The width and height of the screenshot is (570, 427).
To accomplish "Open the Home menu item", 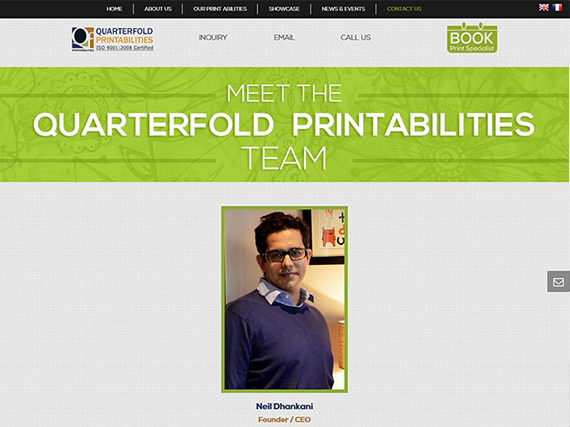I will point(114,9).
